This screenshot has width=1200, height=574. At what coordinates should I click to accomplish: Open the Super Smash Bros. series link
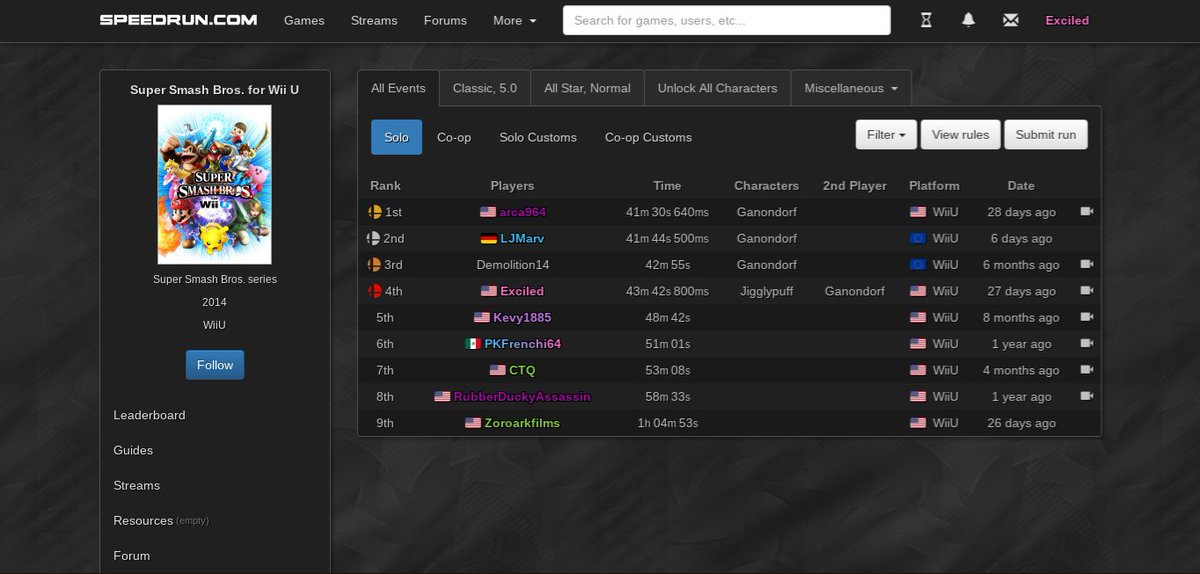(215, 279)
